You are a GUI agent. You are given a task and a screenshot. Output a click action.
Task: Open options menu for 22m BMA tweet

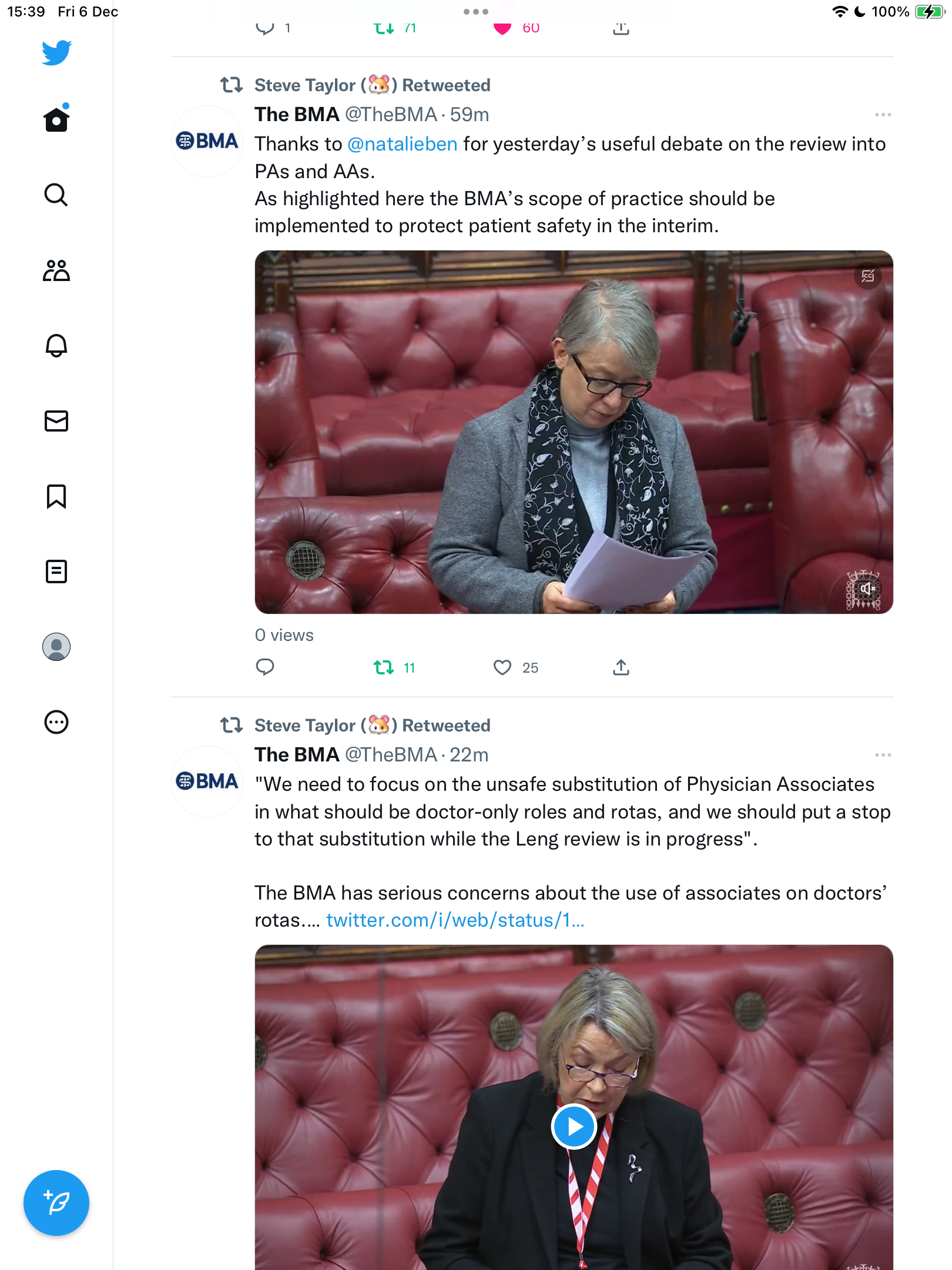[883, 755]
